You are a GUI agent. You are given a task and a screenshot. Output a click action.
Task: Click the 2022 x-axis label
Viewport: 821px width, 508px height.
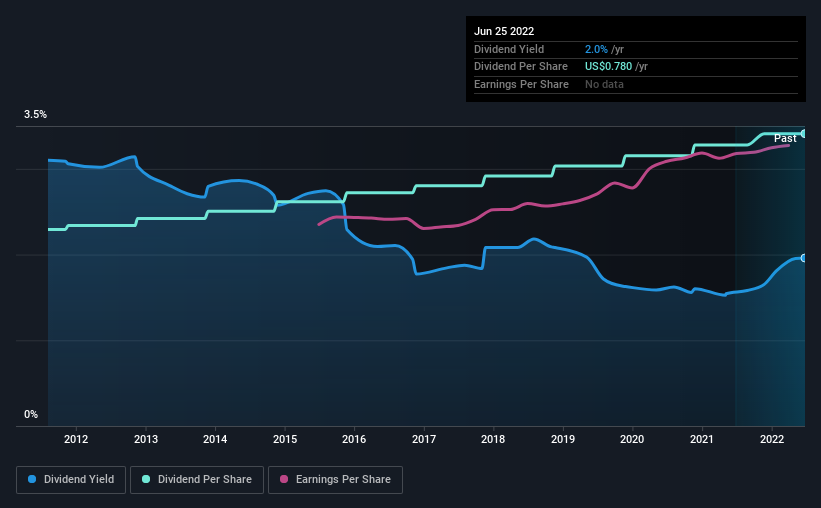(772, 439)
